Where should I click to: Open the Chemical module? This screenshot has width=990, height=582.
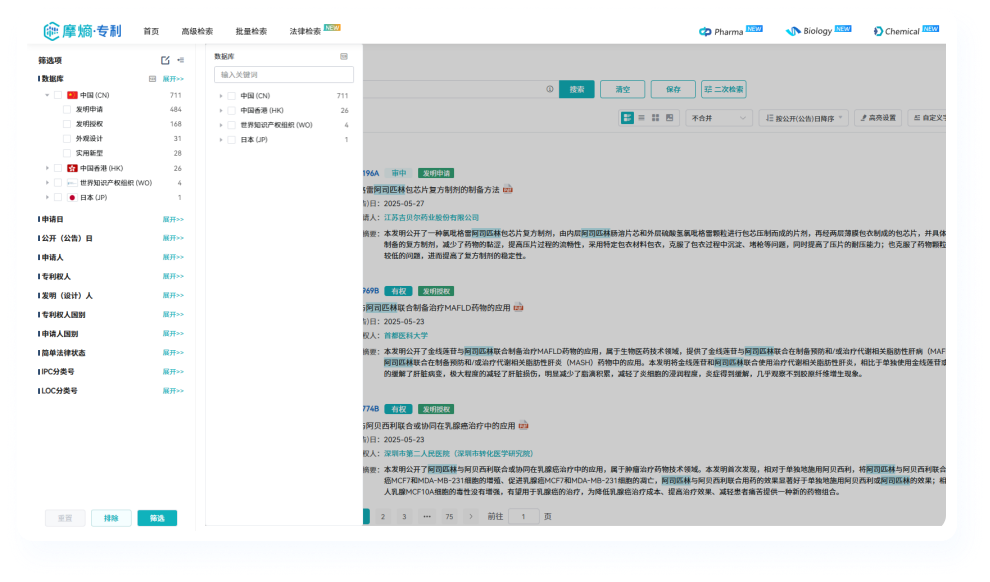click(x=905, y=31)
